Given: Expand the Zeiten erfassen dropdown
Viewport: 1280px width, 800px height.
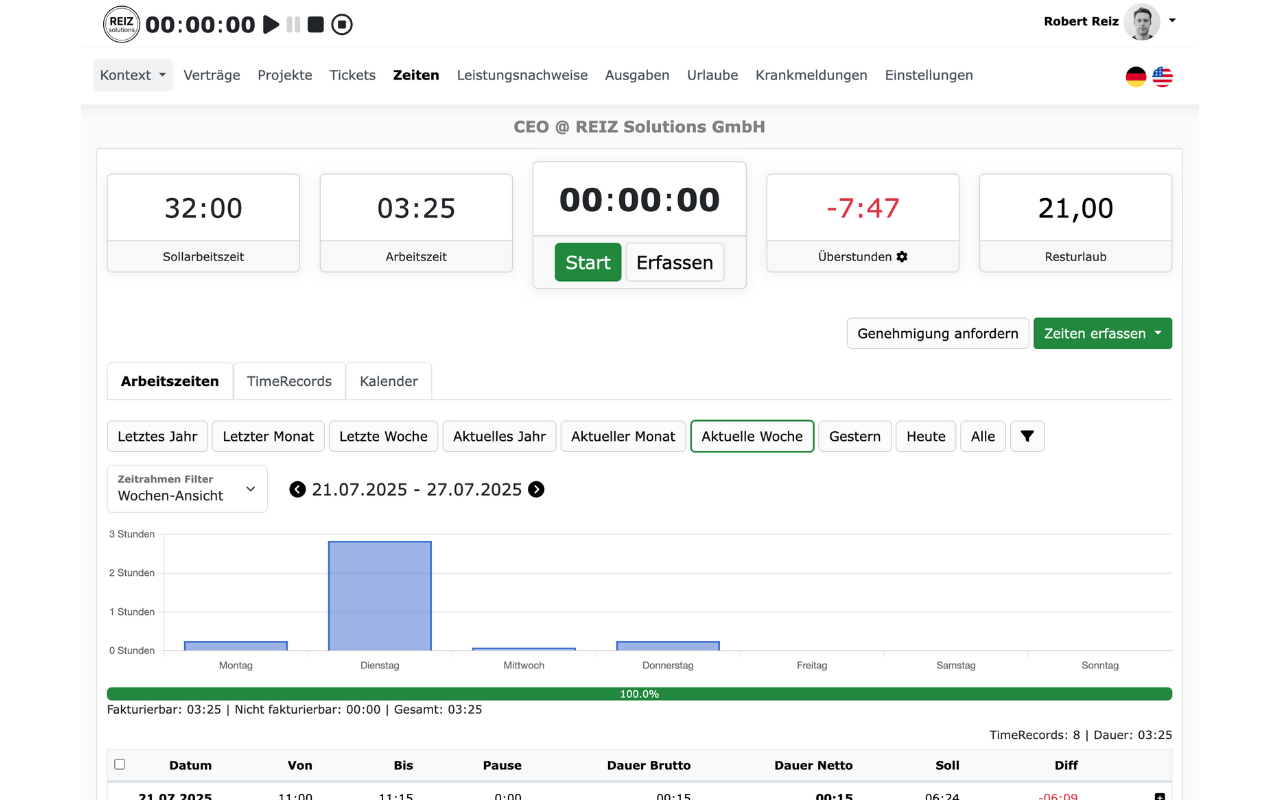Looking at the screenshot, I should click(1102, 334).
